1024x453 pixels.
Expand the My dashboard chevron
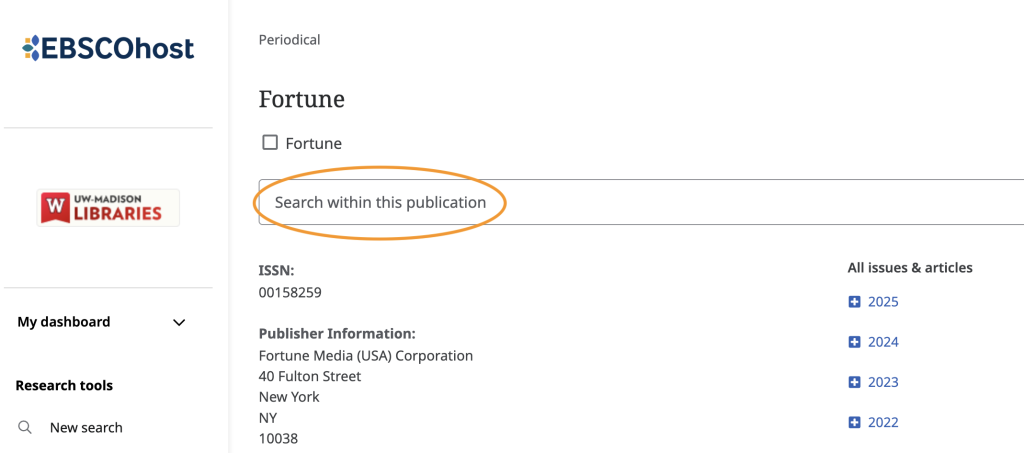coord(179,322)
